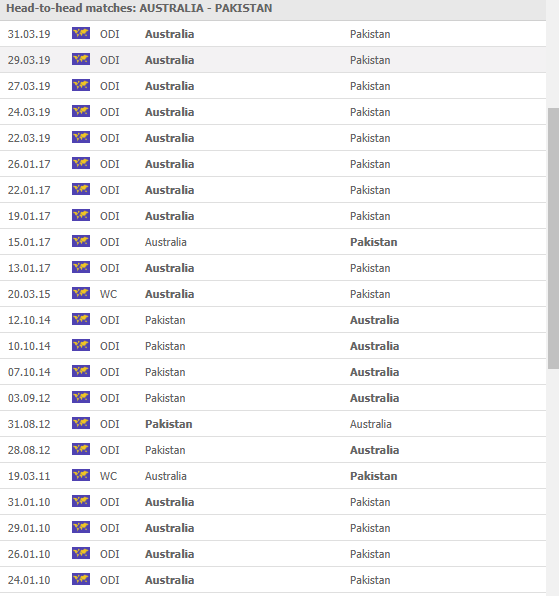Viewport: 559px width, 596px height.
Task: Select bold Pakistan on 31.08.12 match
Action: click(x=169, y=424)
